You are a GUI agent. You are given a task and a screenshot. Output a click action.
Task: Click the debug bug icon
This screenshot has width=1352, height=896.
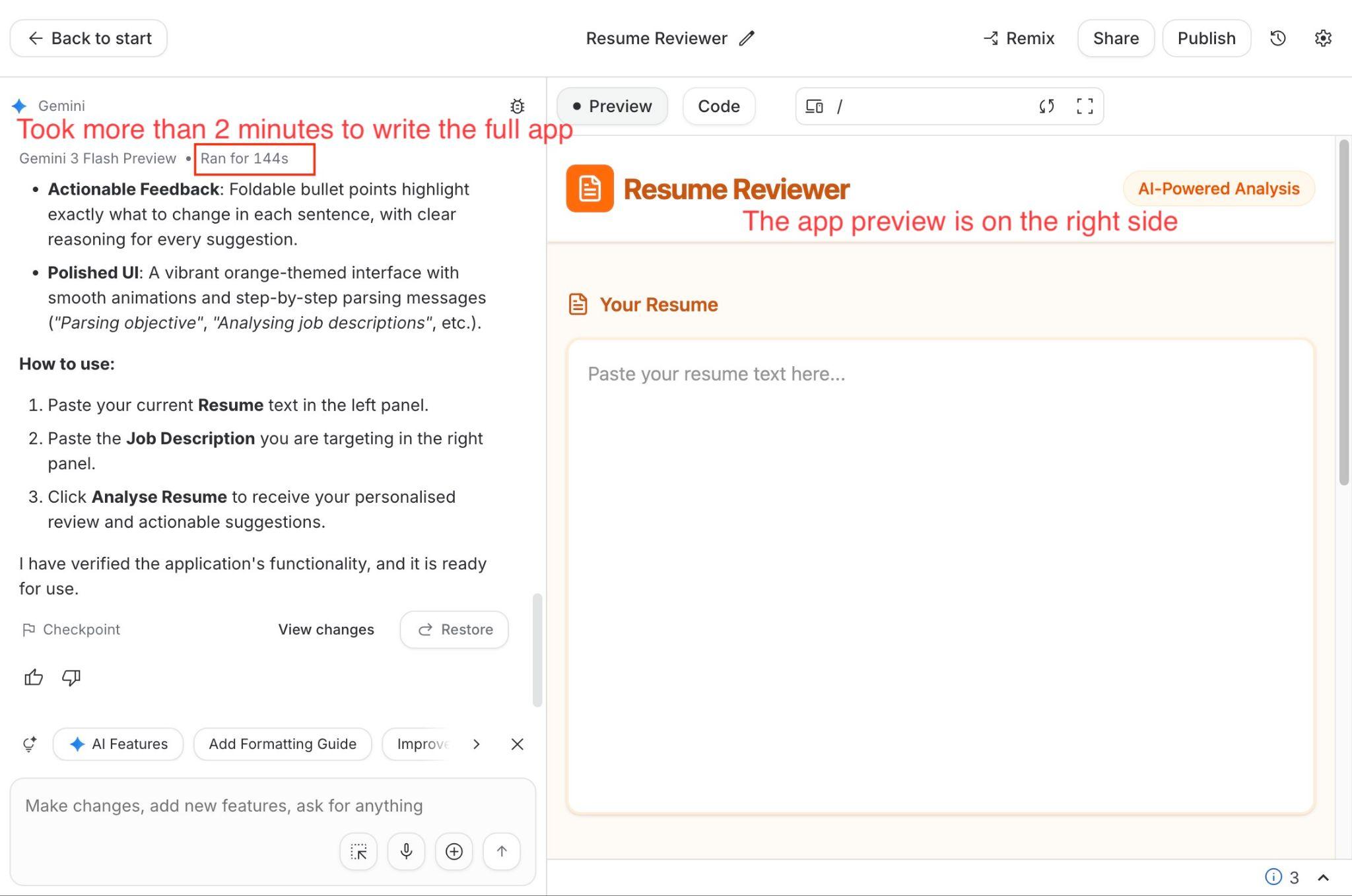click(x=517, y=106)
